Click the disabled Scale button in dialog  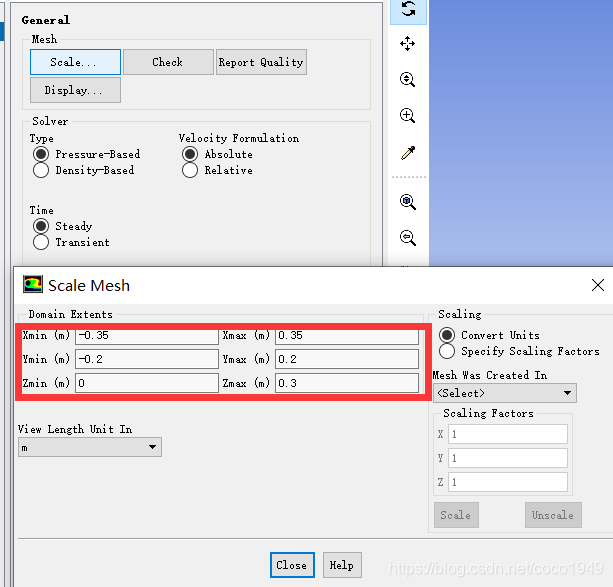tap(456, 515)
